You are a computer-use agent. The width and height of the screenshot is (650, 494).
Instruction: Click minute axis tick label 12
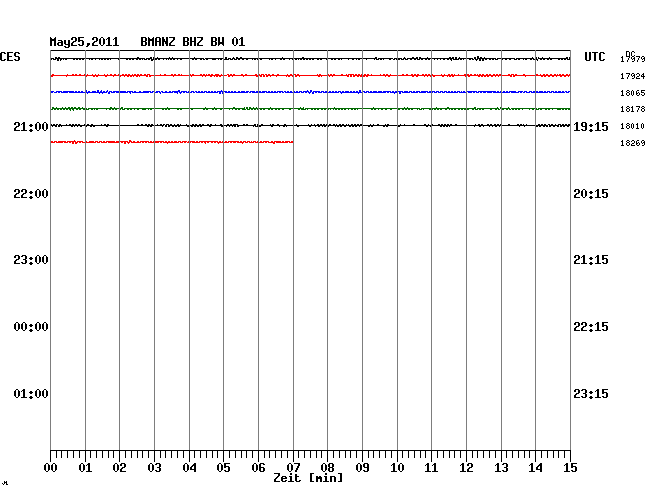466,468
